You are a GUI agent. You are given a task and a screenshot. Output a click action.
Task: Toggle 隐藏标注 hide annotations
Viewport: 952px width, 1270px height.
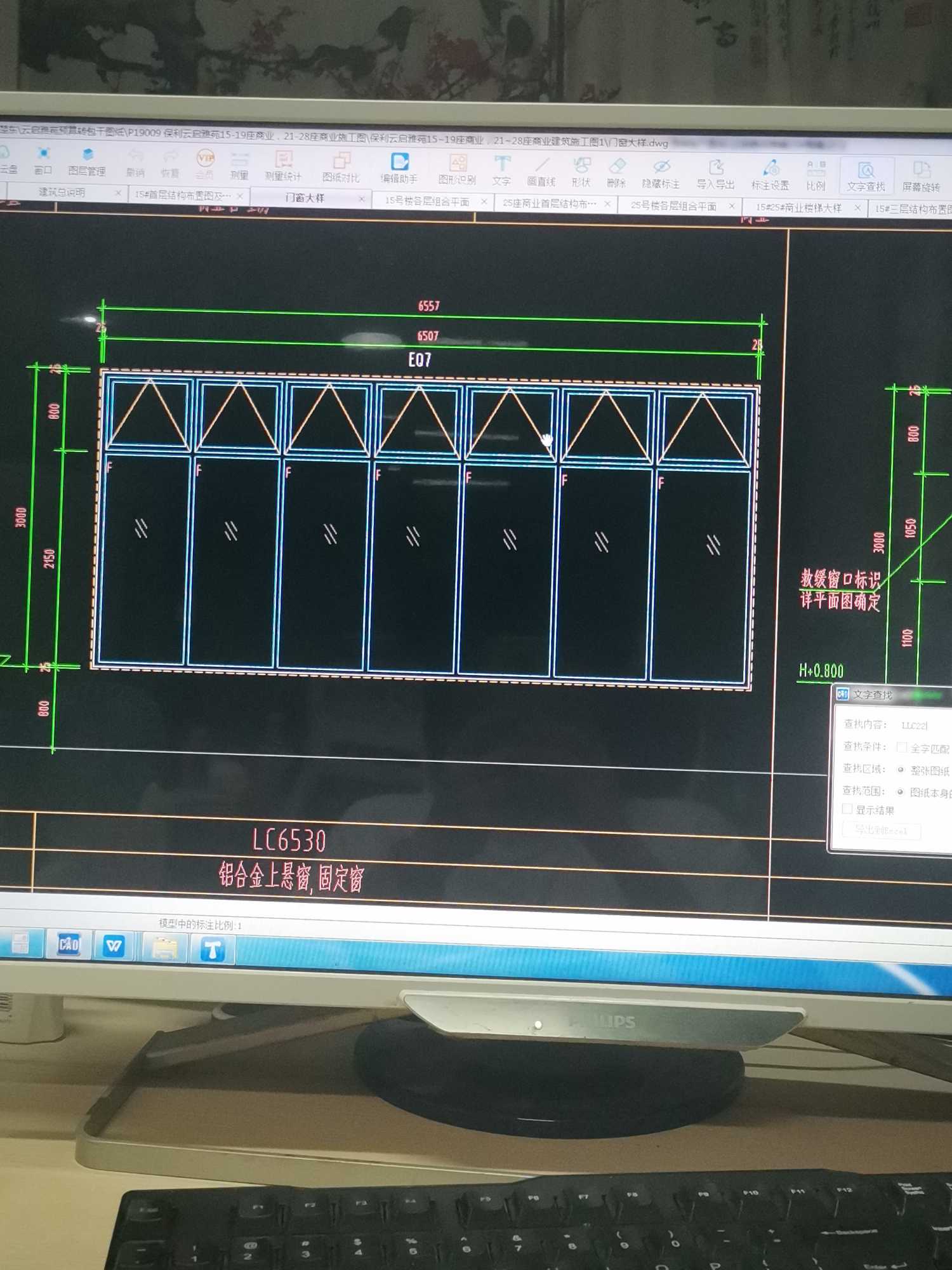pyautogui.click(x=661, y=175)
